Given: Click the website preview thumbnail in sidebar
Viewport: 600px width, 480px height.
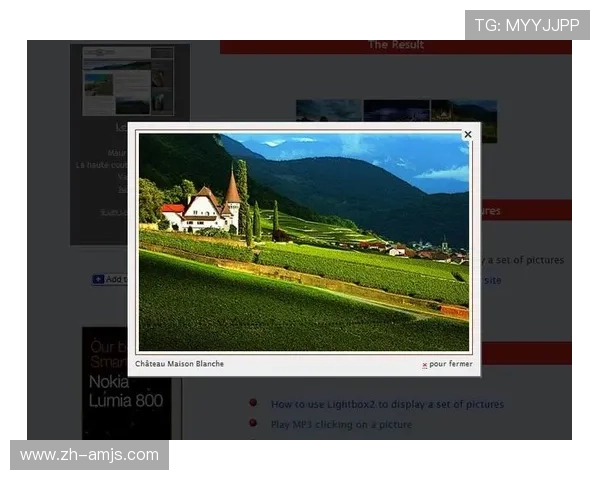Looking at the screenshot, I should pyautogui.click(x=129, y=80).
